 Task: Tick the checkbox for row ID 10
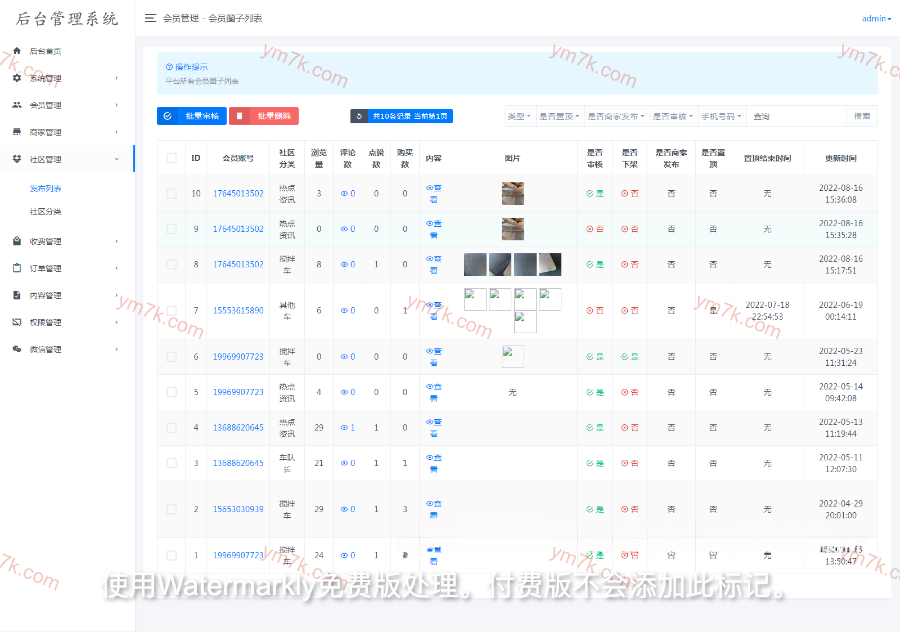click(172, 193)
